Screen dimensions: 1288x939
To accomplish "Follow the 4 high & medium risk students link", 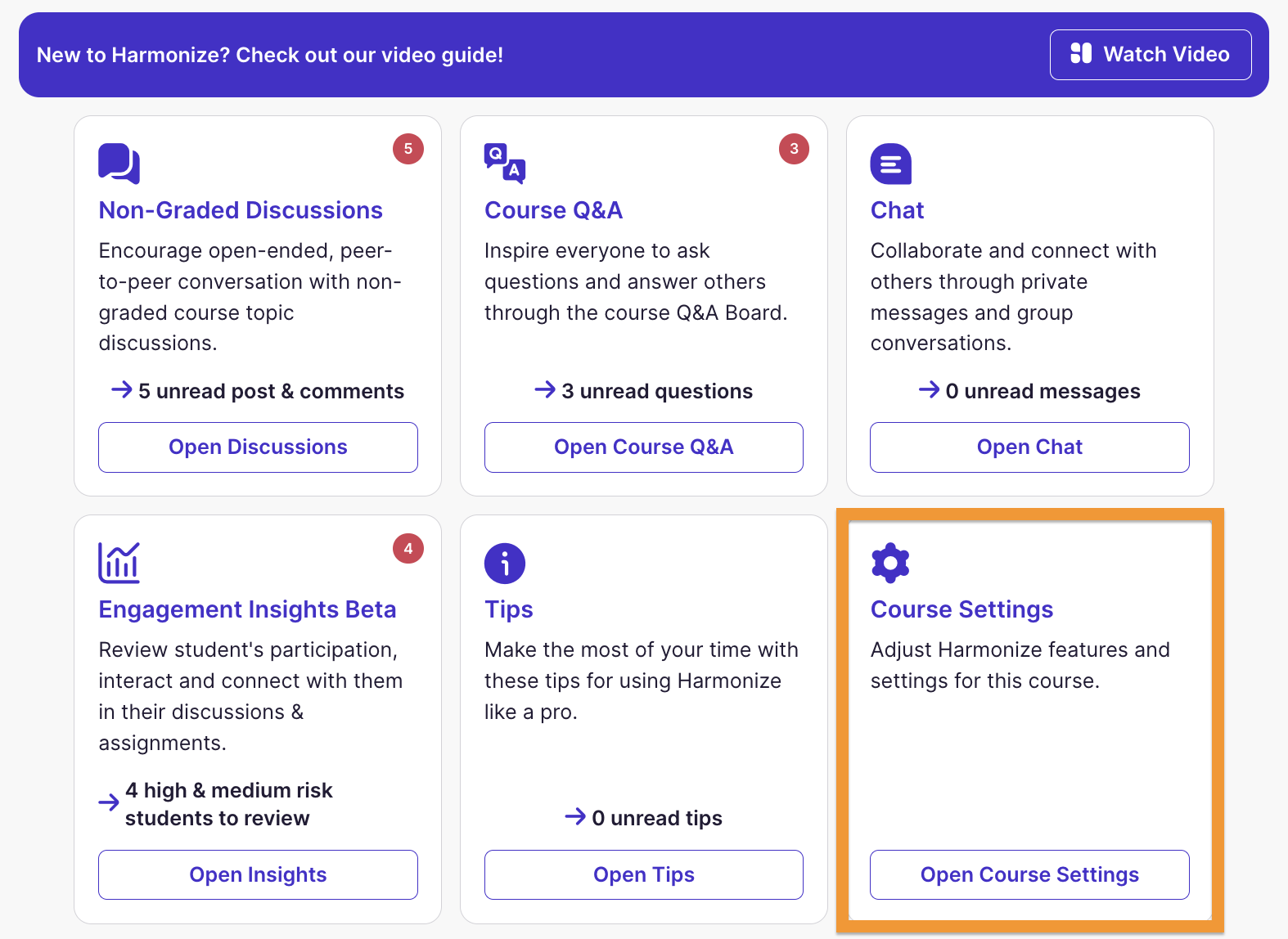I will [x=217, y=804].
